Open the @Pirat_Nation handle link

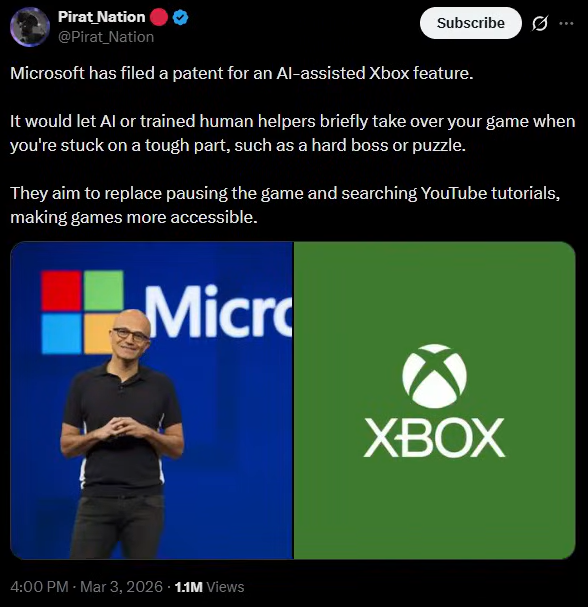click(x=106, y=37)
